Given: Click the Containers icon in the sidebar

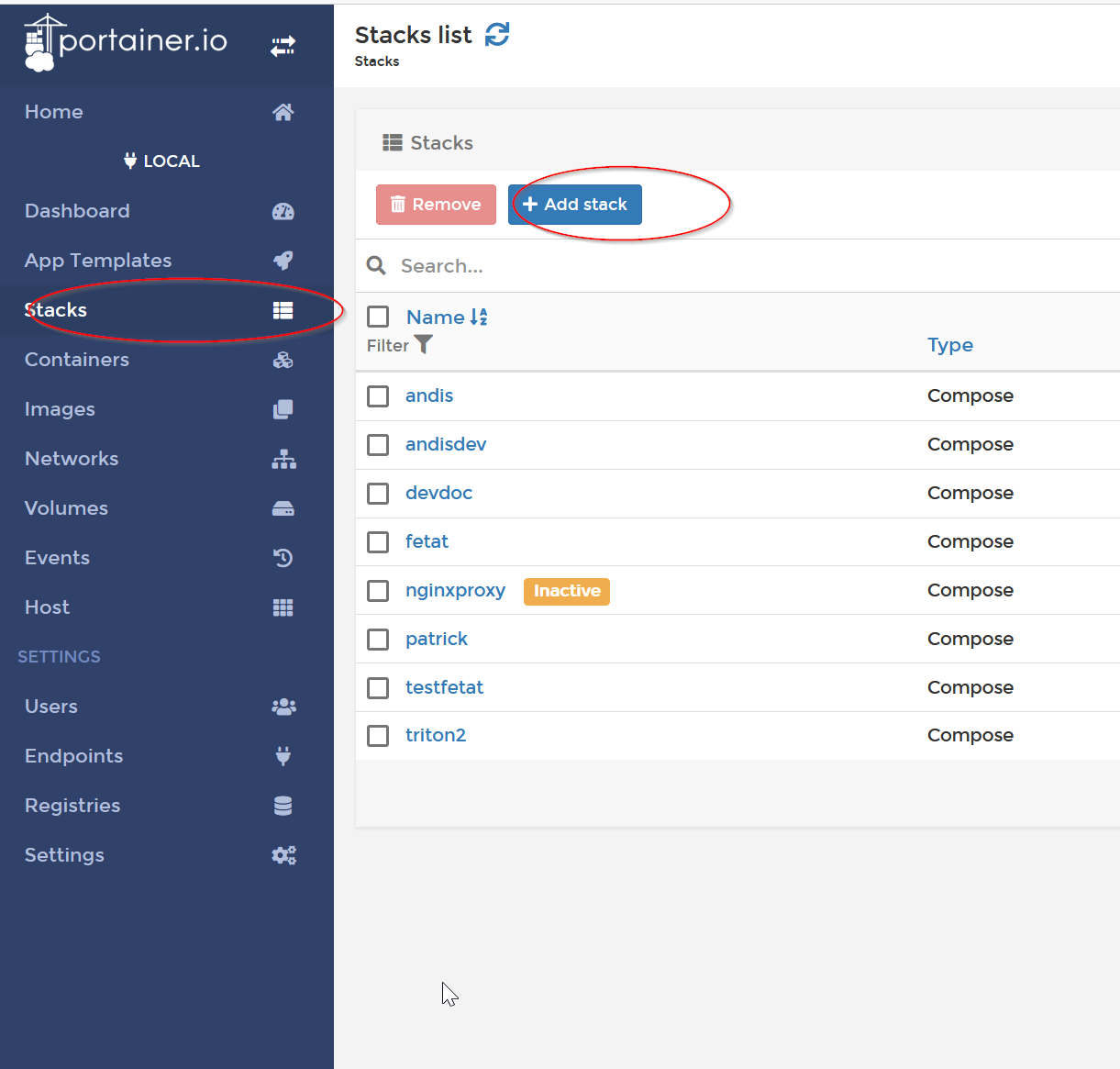Looking at the screenshot, I should (x=283, y=360).
